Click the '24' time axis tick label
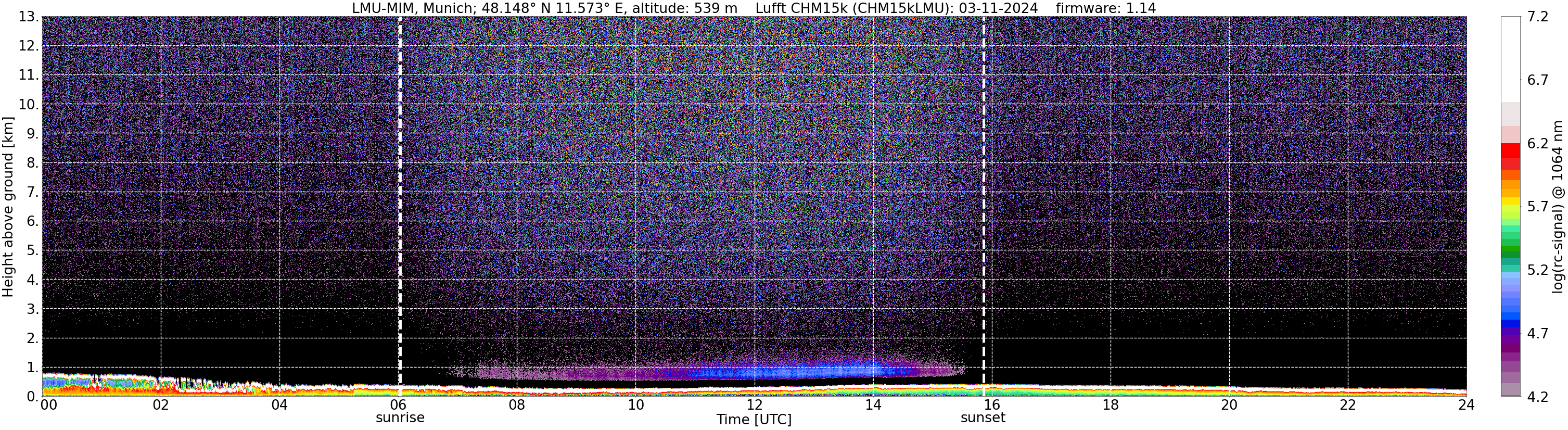This screenshot has width=1568, height=430. coord(1467,405)
